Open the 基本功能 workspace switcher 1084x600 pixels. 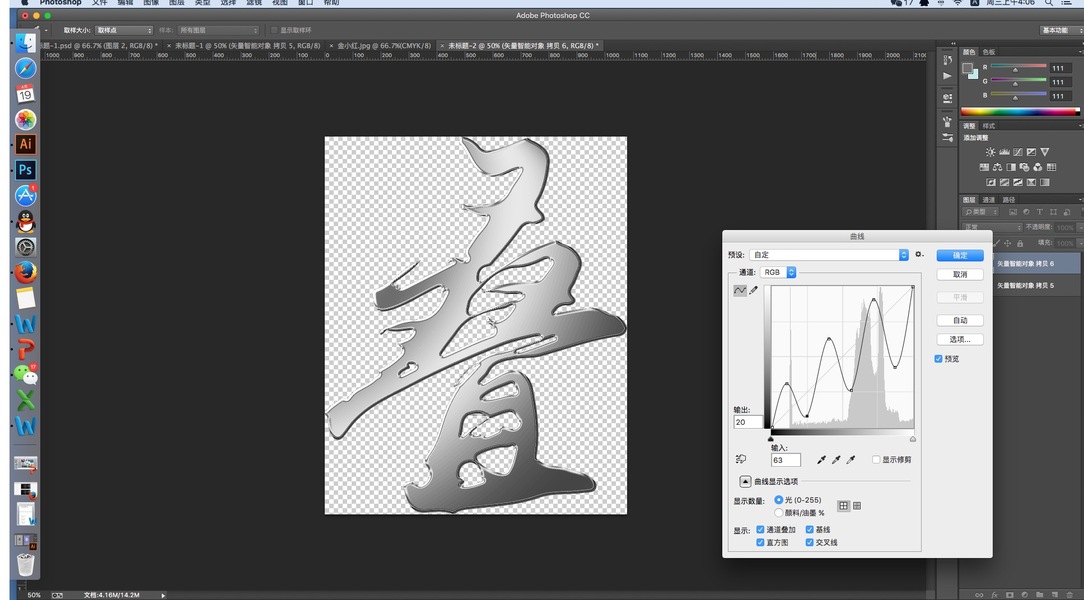pyautogui.click(x=1060, y=30)
